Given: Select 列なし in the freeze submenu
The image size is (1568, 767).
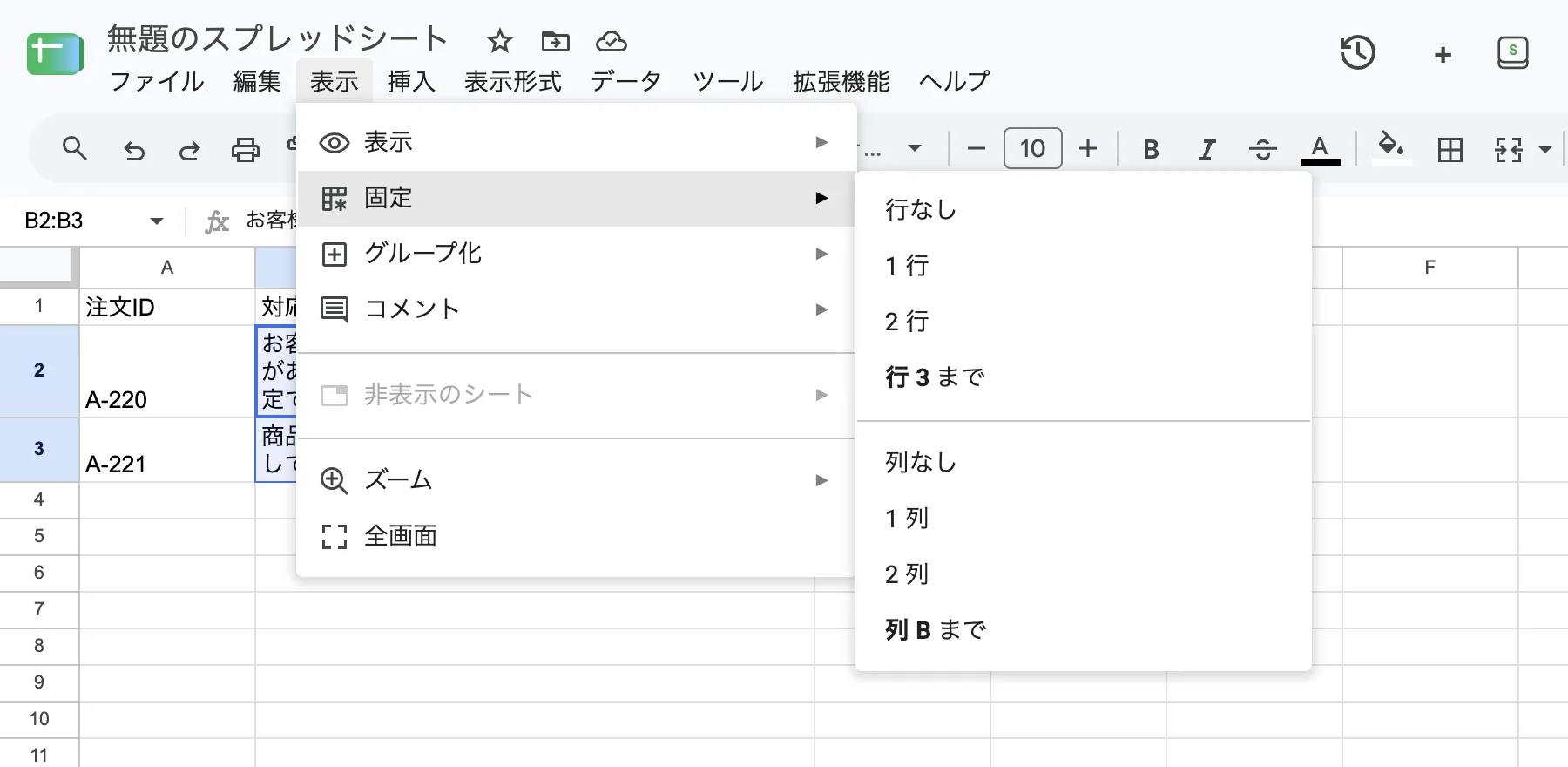Looking at the screenshot, I should (x=1084, y=463).
